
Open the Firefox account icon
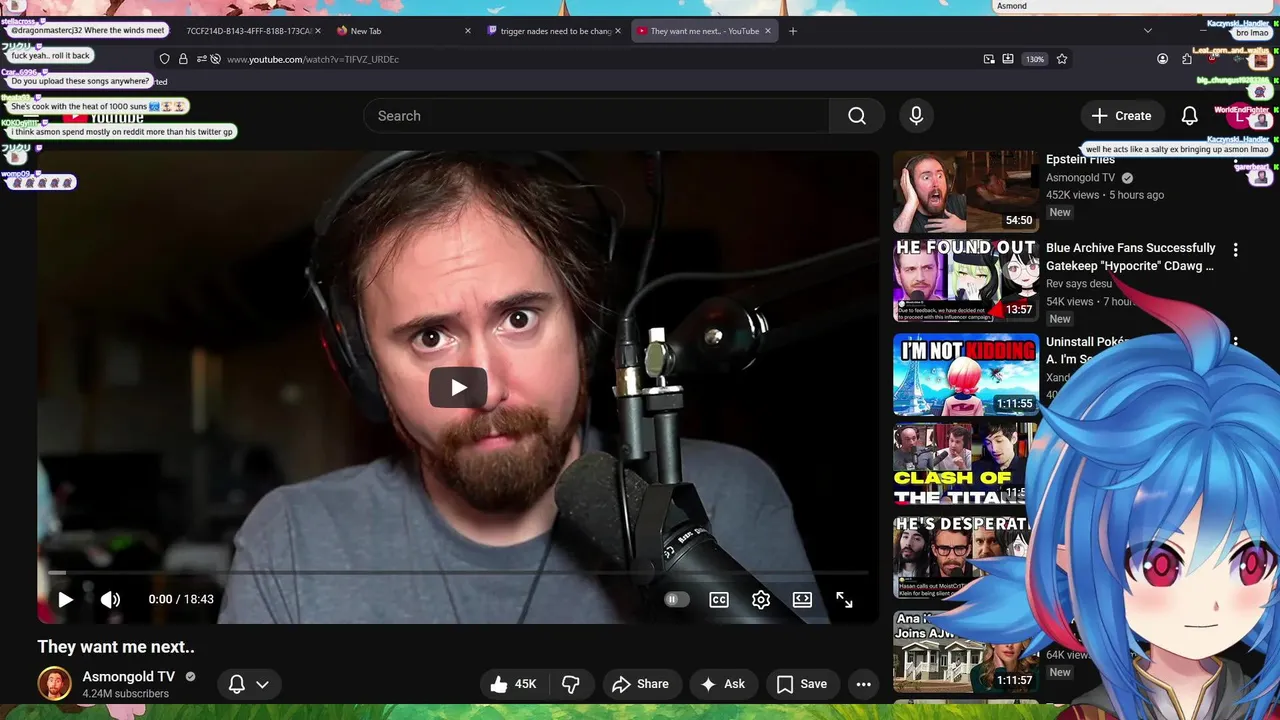point(1162,59)
